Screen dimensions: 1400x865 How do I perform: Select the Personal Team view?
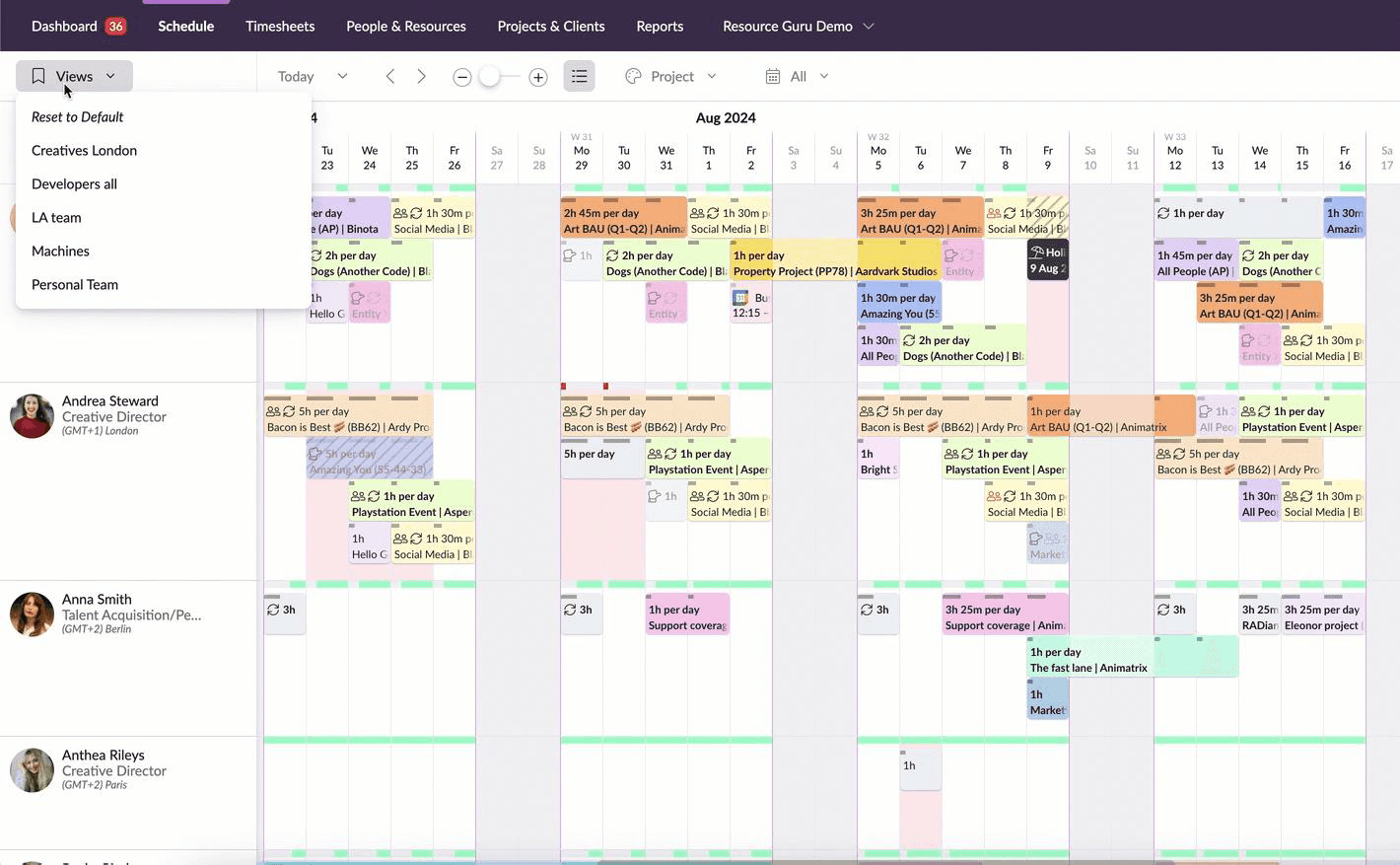(75, 284)
